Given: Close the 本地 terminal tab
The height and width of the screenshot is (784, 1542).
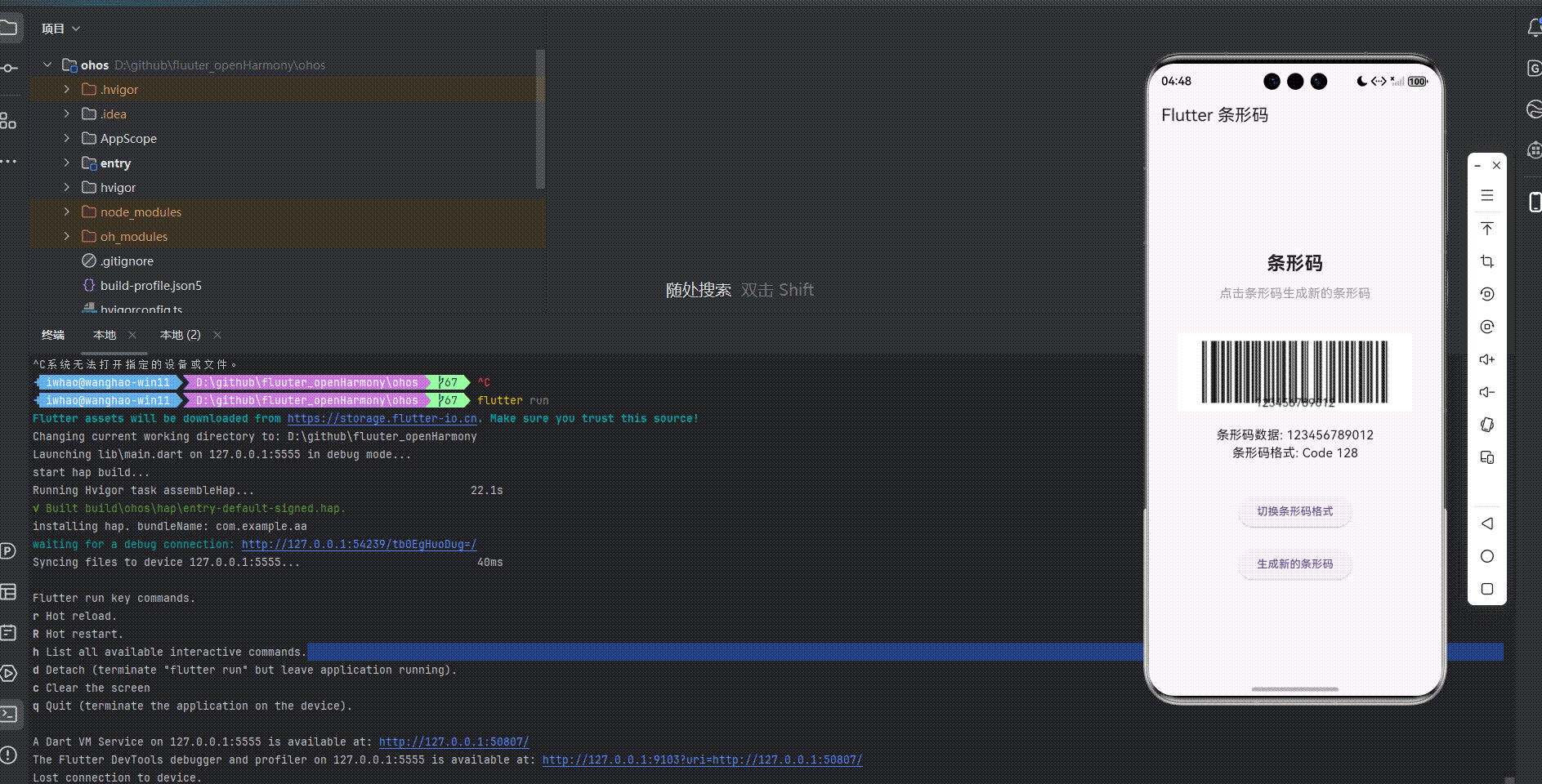Looking at the screenshot, I should (132, 335).
